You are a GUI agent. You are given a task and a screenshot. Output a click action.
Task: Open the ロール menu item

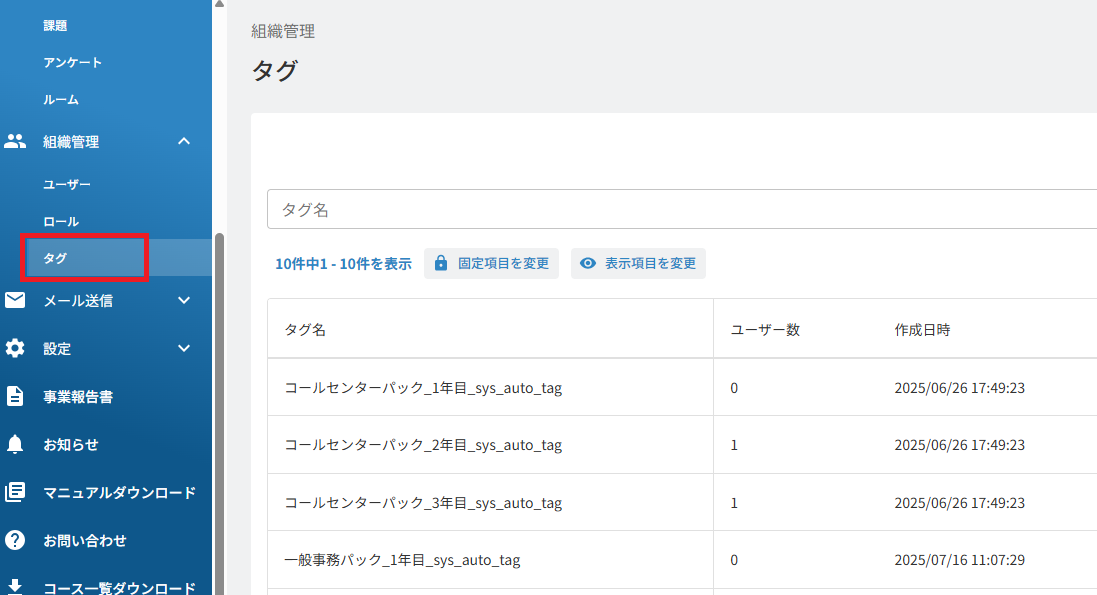[61, 222]
